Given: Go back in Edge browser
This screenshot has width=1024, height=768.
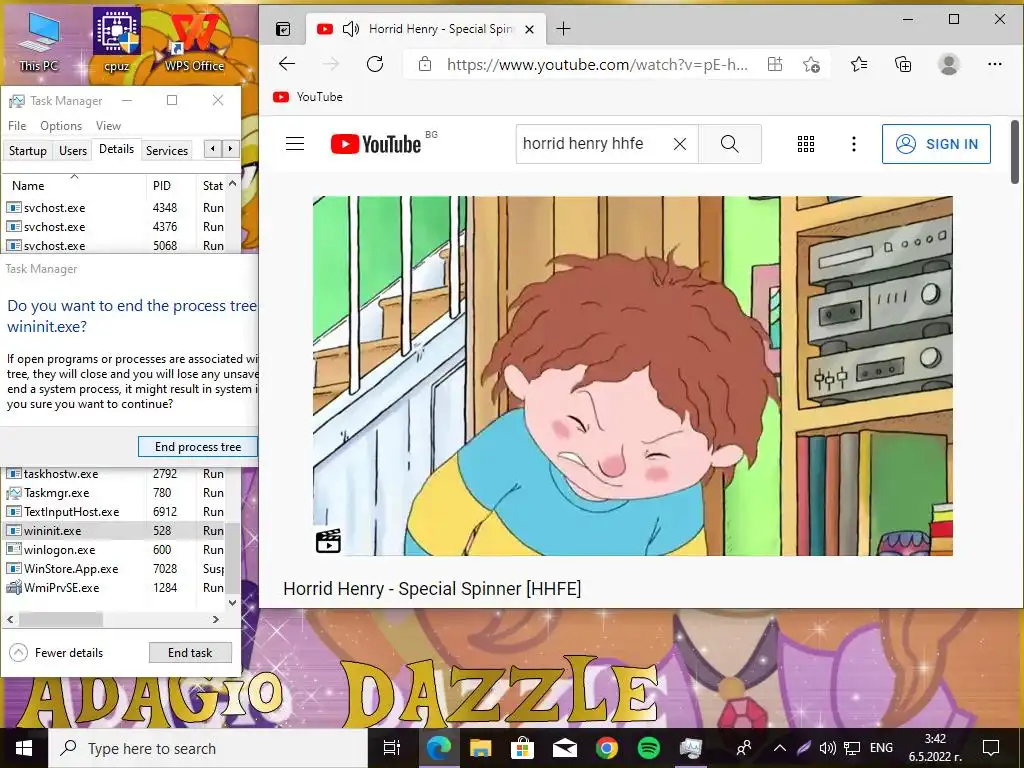Looking at the screenshot, I should (x=287, y=64).
